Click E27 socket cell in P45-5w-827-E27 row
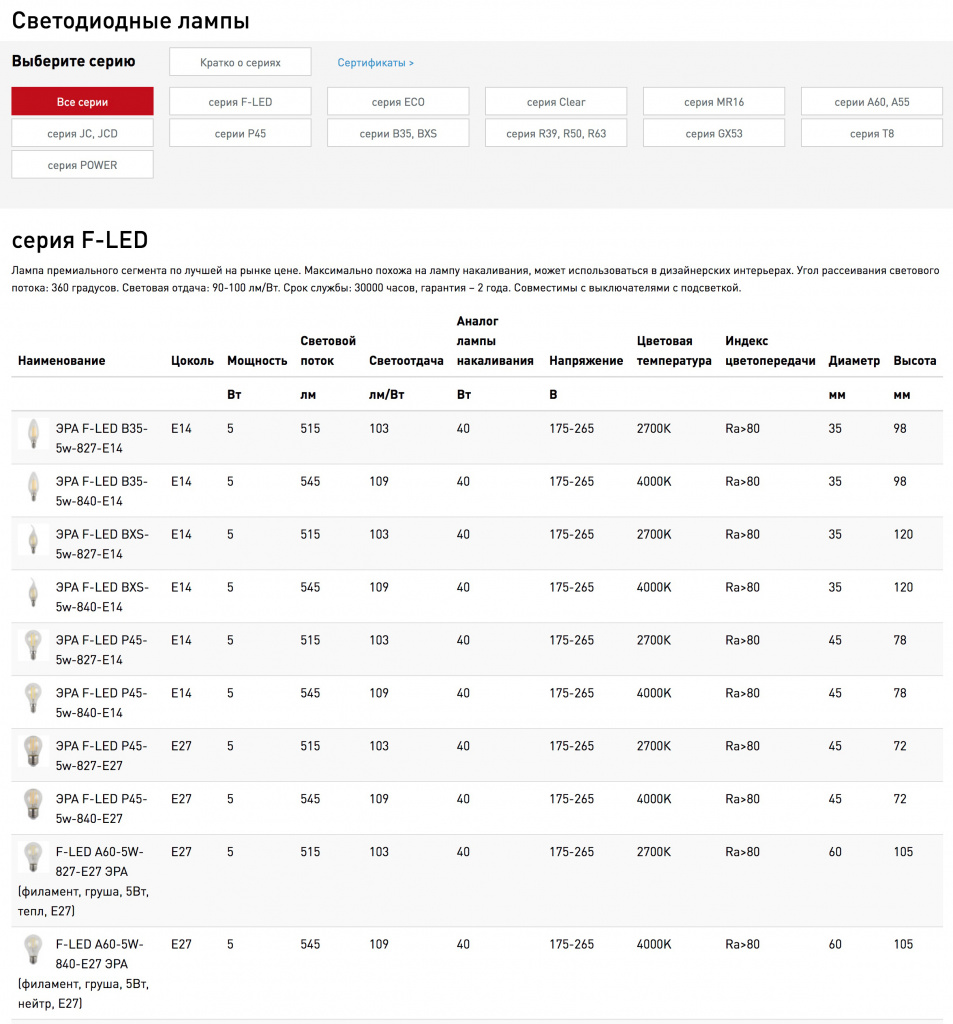 [181, 746]
